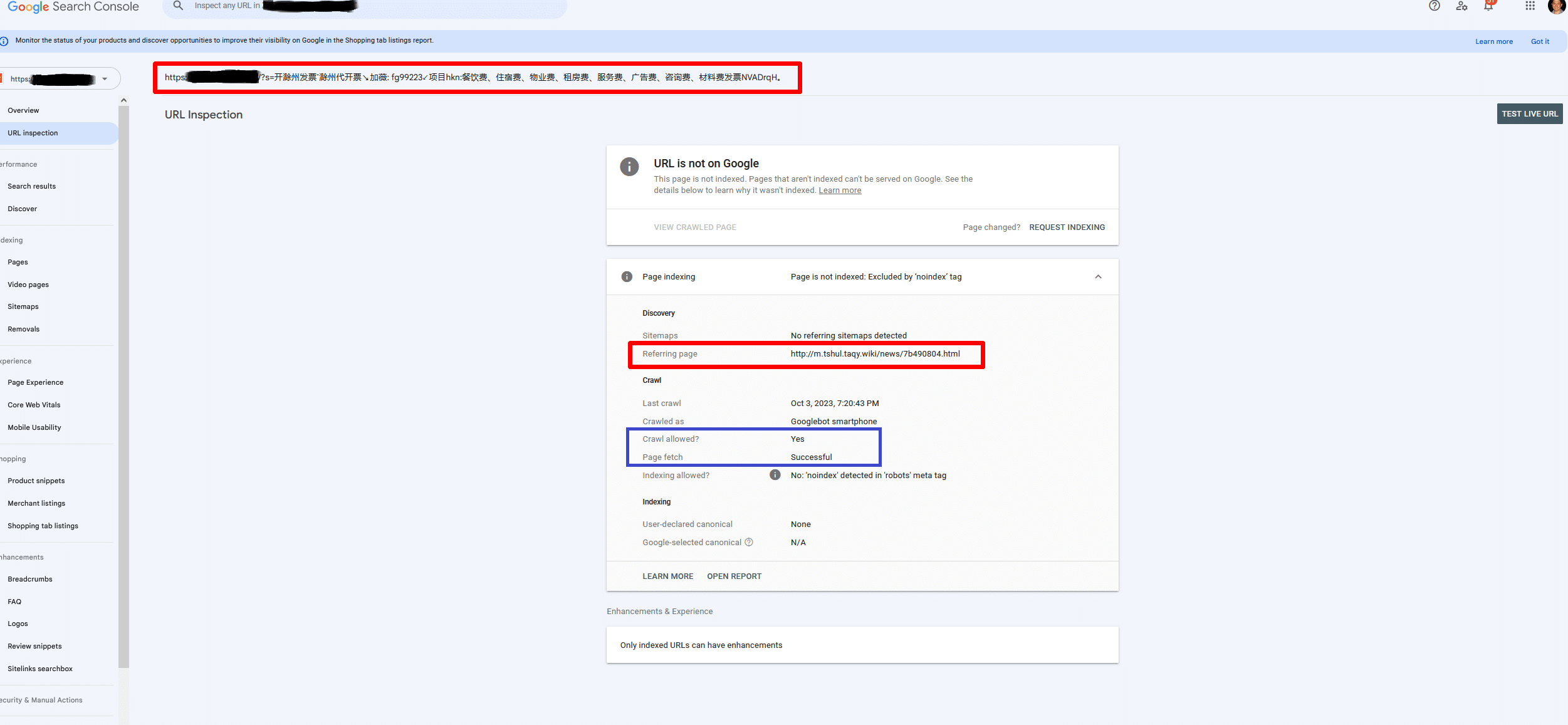Open Sitelinks searchbox report
The image size is (1568, 725).
(40, 669)
